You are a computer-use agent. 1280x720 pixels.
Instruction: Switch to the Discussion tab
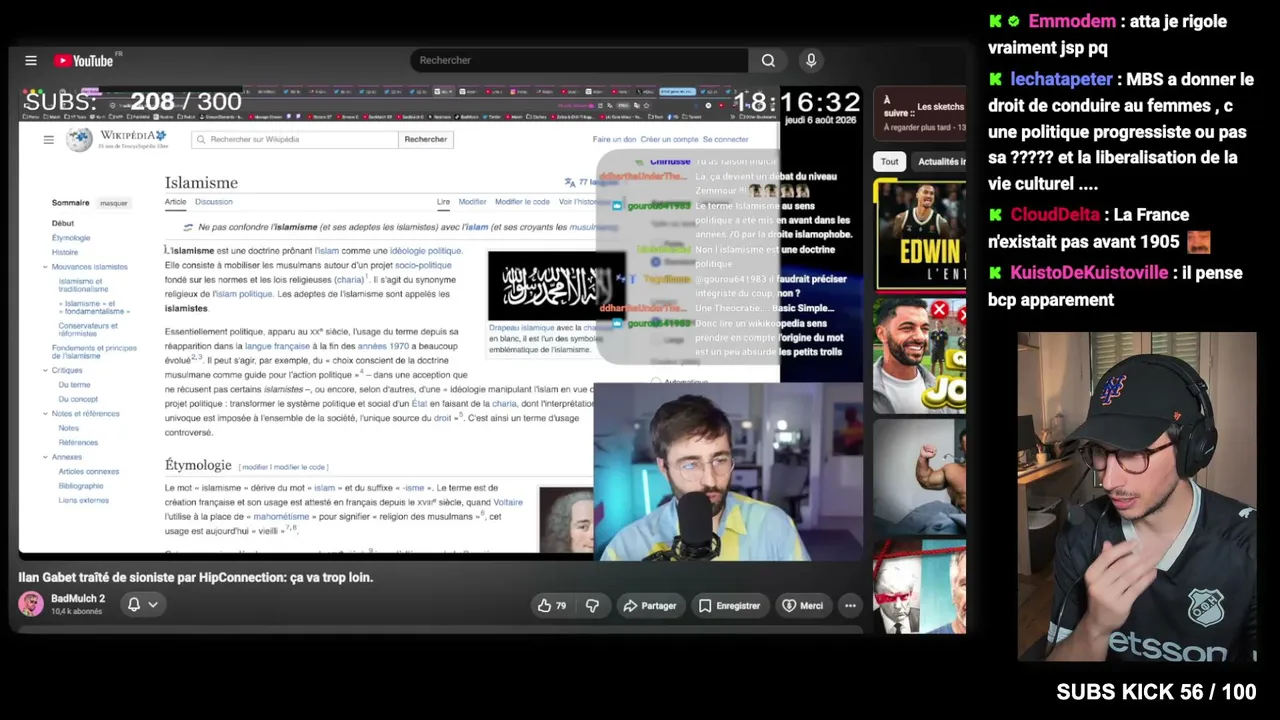[x=214, y=202]
